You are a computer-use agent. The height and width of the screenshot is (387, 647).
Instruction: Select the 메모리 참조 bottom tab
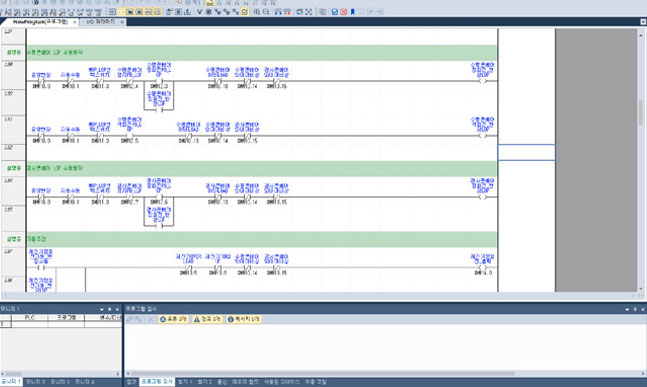245,382
